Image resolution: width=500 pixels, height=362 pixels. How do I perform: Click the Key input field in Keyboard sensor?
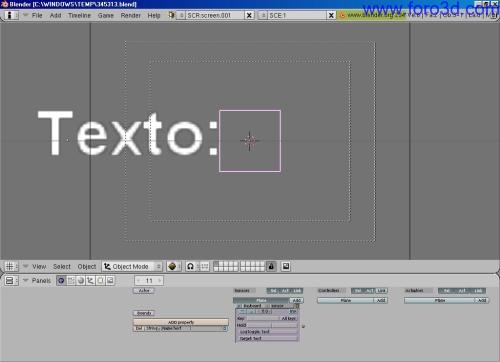click(x=263, y=319)
